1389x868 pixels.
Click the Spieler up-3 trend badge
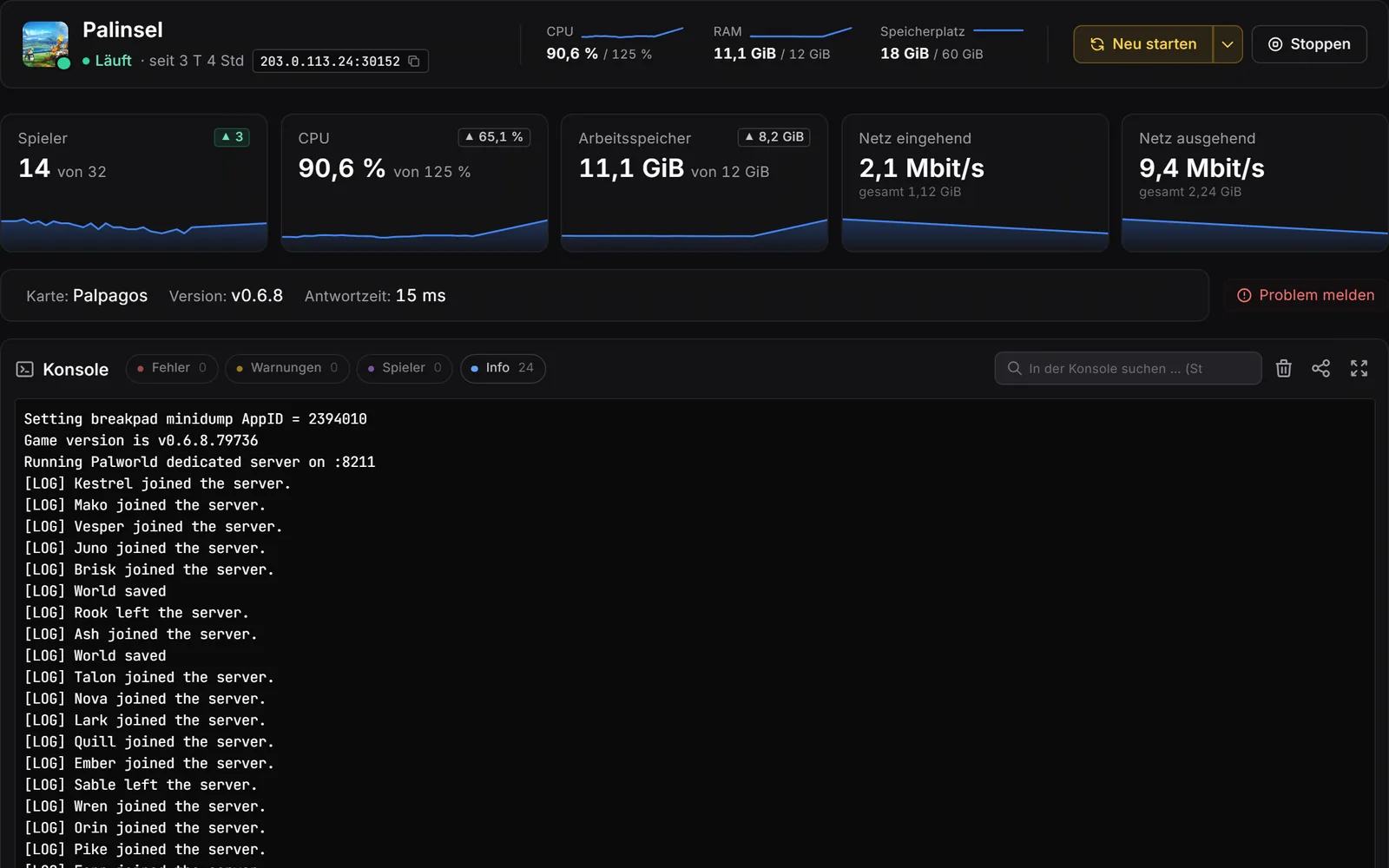pyautogui.click(x=232, y=137)
